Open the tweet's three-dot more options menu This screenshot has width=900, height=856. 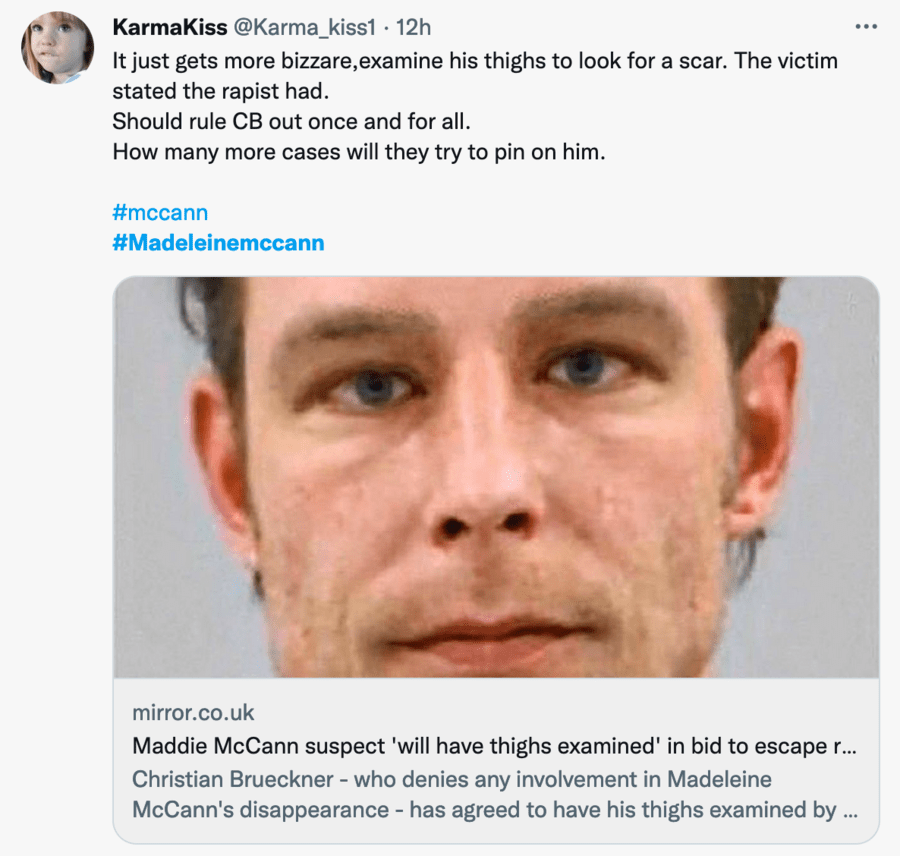coord(862,26)
